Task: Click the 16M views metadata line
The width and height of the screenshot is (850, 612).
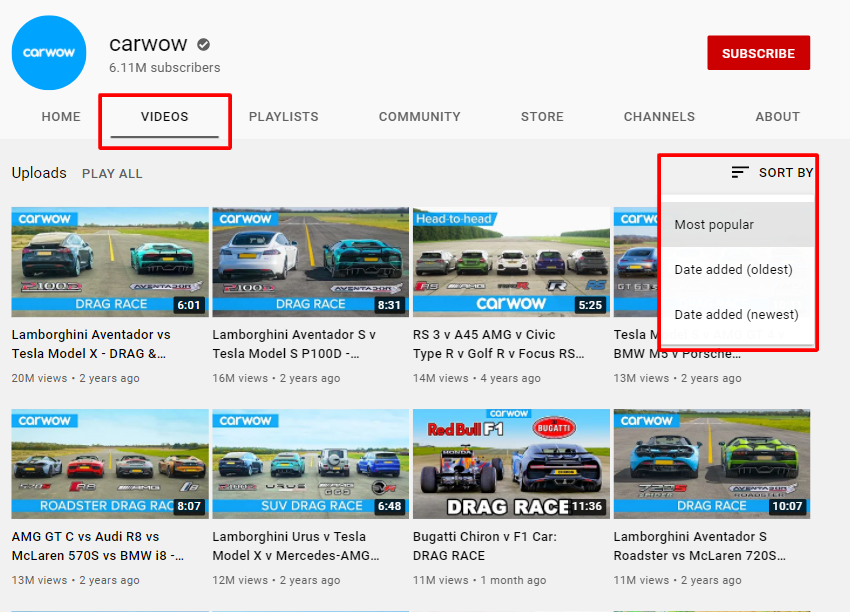Action: pos(276,378)
